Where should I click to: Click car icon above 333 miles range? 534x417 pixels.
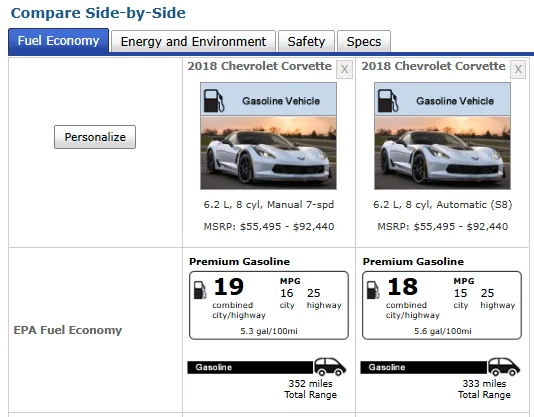point(504,367)
